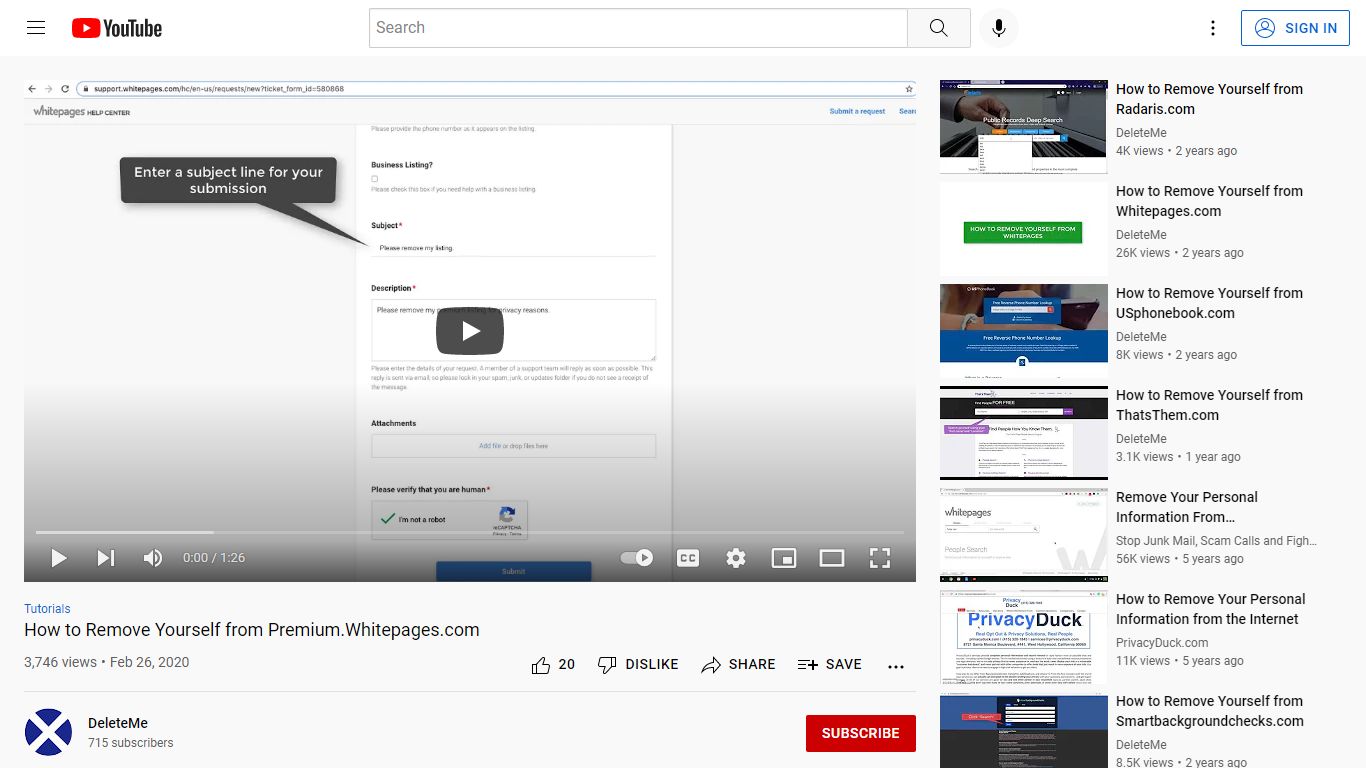The image size is (1366, 768).
Task: Open the Smartbackgroundchecks.com video thumbnail
Action: [x=1024, y=730]
